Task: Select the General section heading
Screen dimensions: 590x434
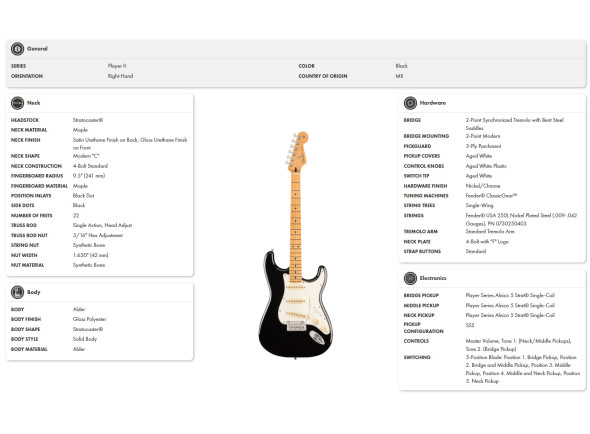Action: pyautogui.click(x=37, y=49)
